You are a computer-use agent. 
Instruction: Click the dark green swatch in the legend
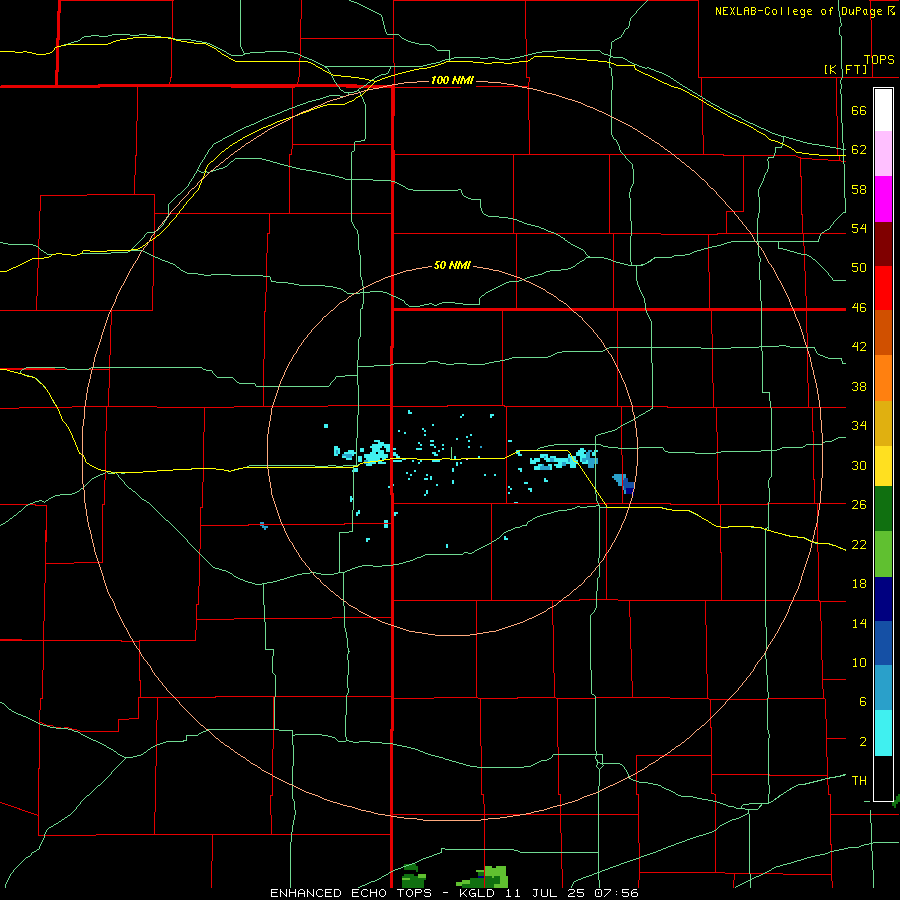883,509
